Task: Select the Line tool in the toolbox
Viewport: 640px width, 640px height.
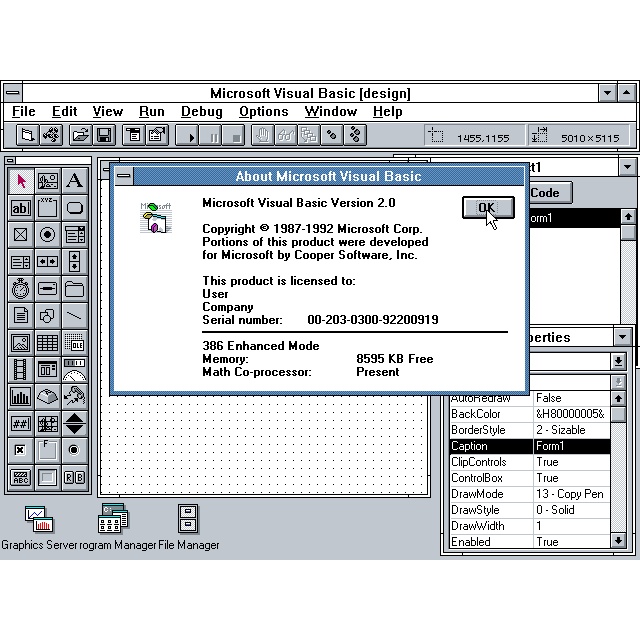Action: pos(75,316)
